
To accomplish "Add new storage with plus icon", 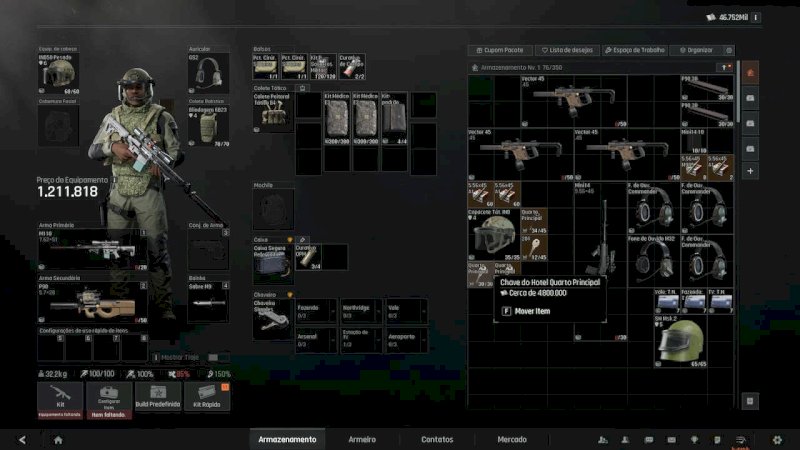I will [750, 171].
